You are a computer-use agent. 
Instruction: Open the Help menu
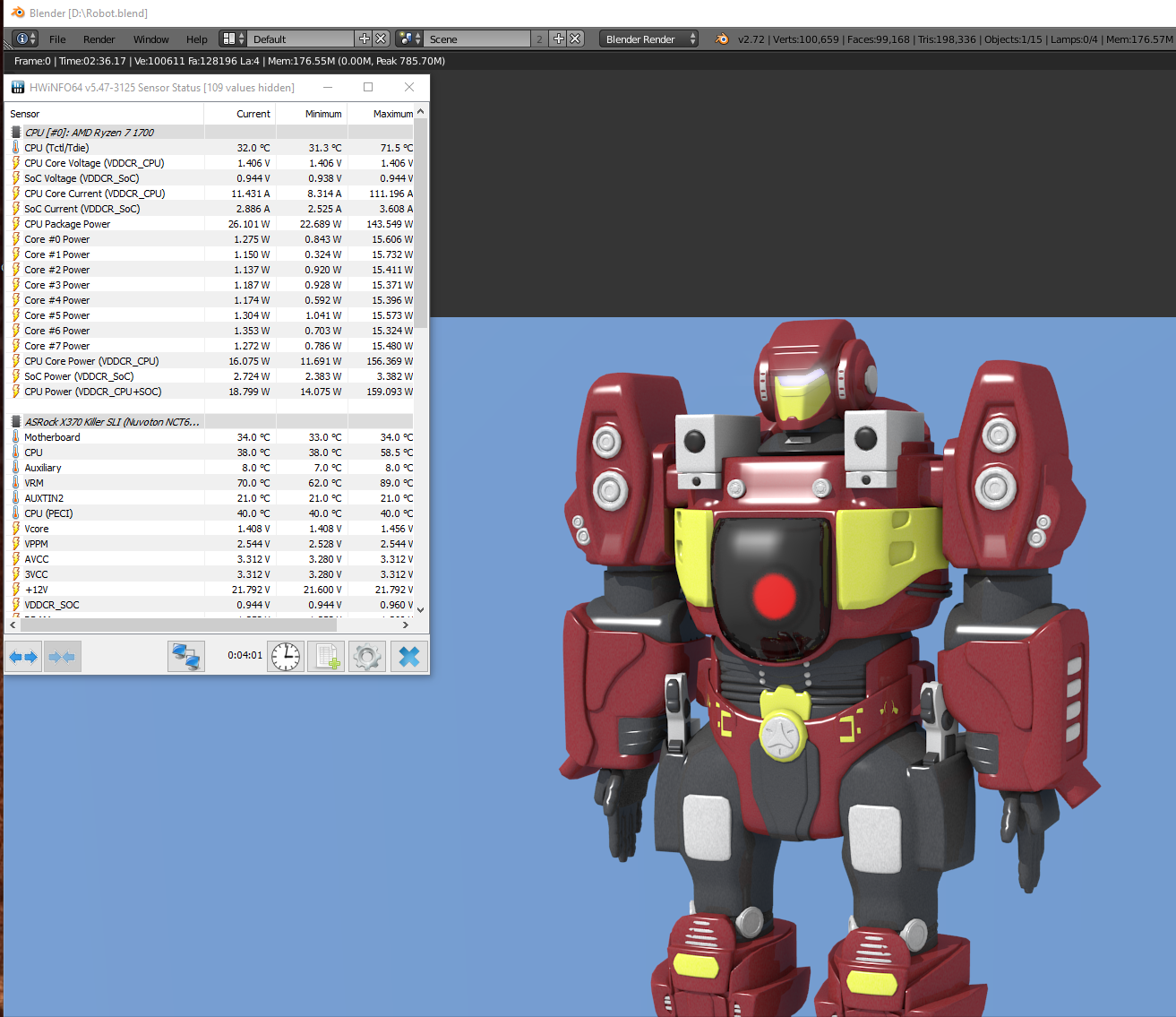[196, 39]
